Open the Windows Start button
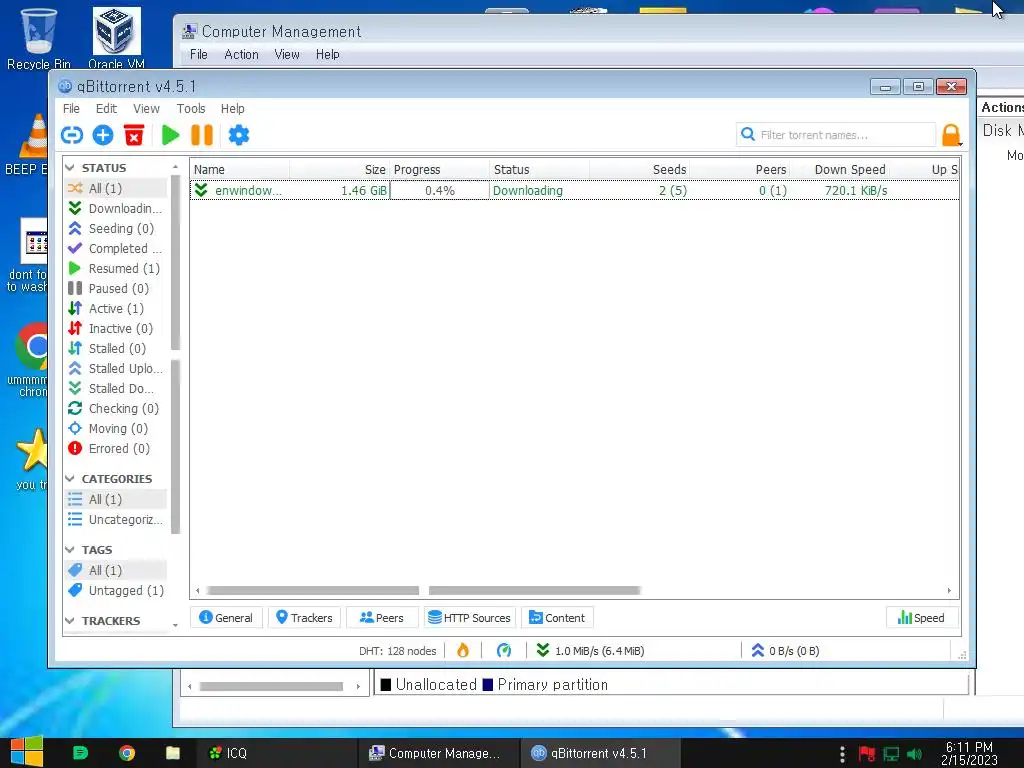Image resolution: width=1024 pixels, height=768 pixels. click(x=26, y=752)
